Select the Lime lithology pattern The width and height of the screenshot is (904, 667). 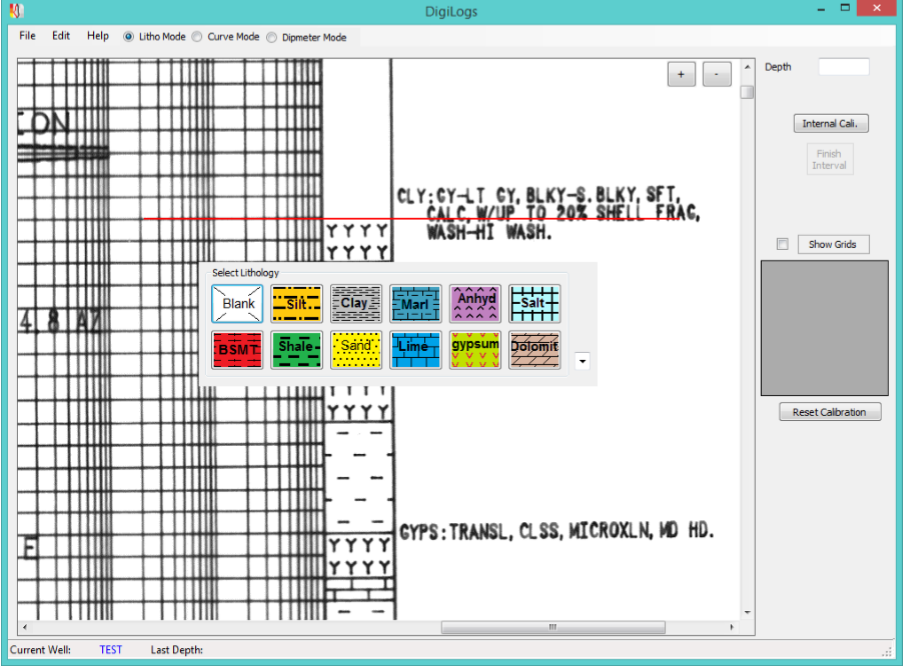click(415, 349)
